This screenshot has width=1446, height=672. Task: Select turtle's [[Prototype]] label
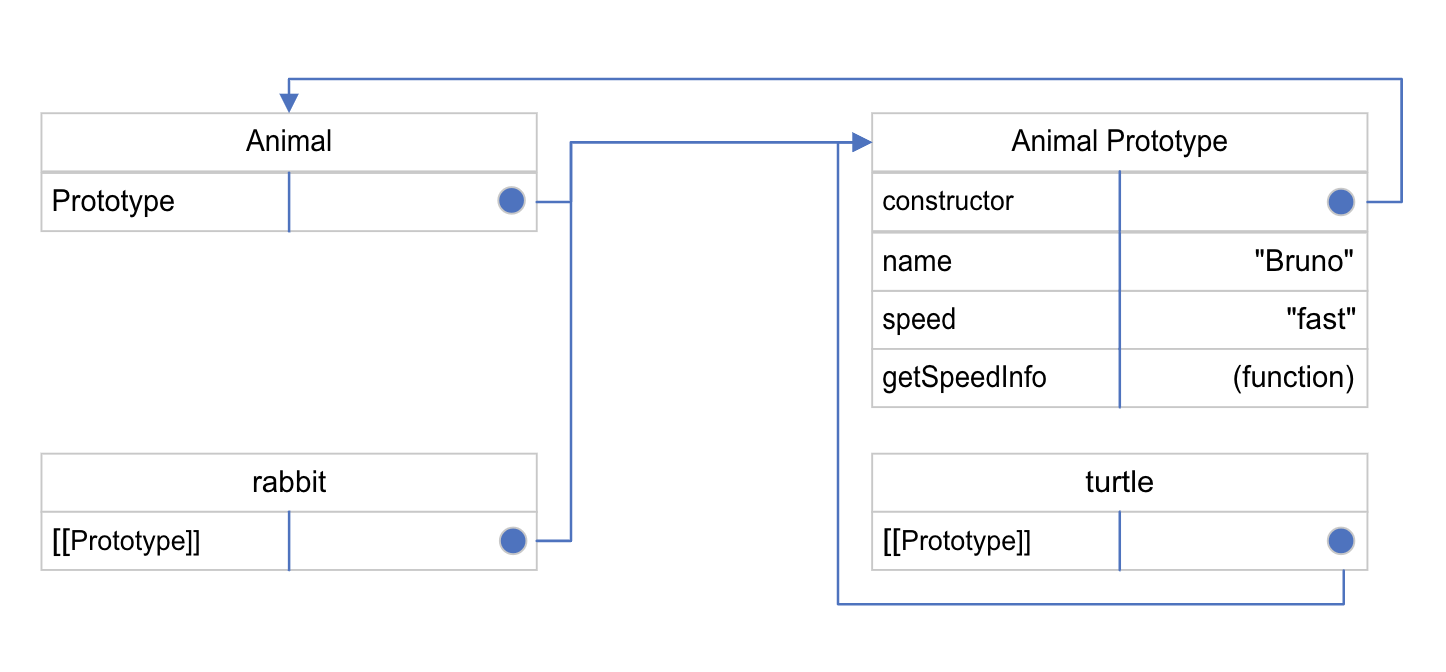[x=957, y=541]
